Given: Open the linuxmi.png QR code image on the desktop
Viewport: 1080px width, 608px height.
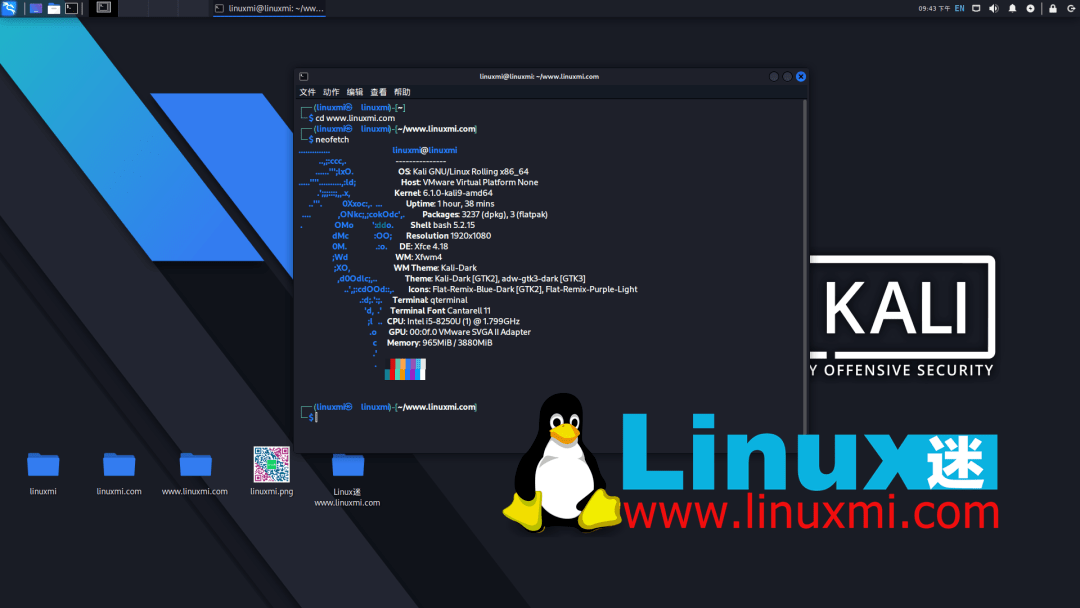Looking at the screenshot, I should (271, 465).
